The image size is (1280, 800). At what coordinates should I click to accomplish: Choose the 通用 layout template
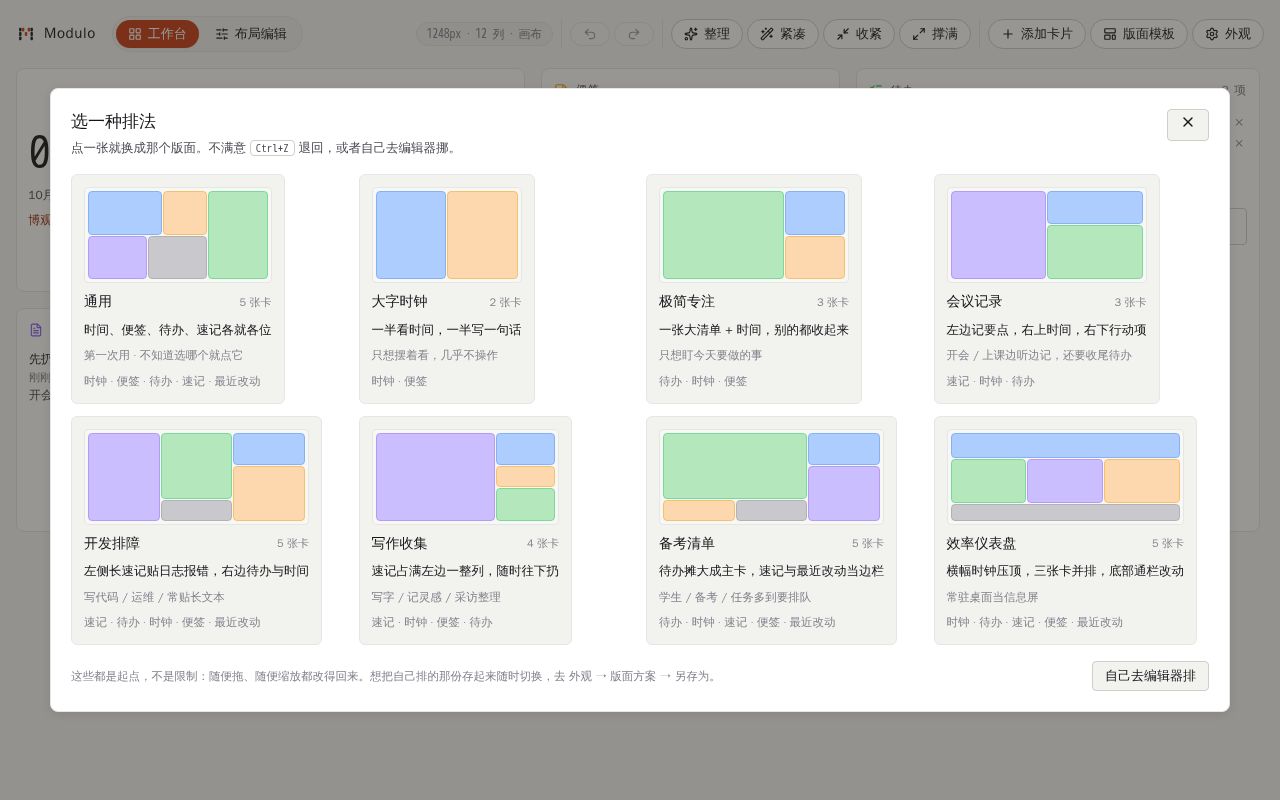point(178,289)
